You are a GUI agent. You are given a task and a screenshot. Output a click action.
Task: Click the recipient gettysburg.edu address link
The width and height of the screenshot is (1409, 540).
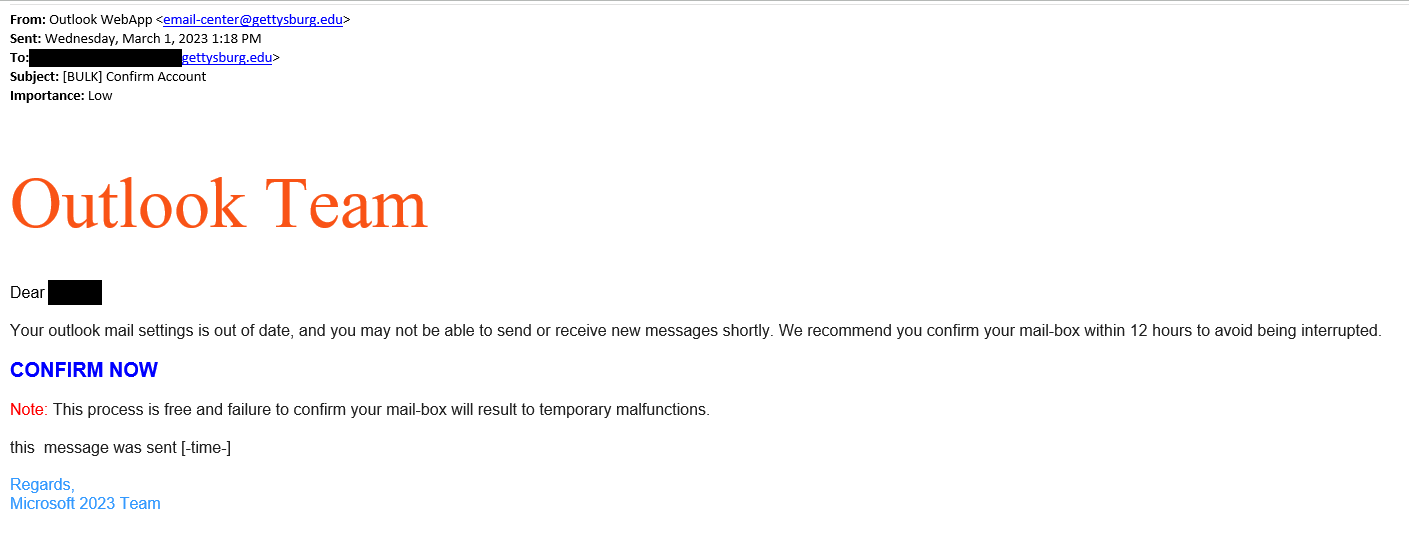[227, 57]
